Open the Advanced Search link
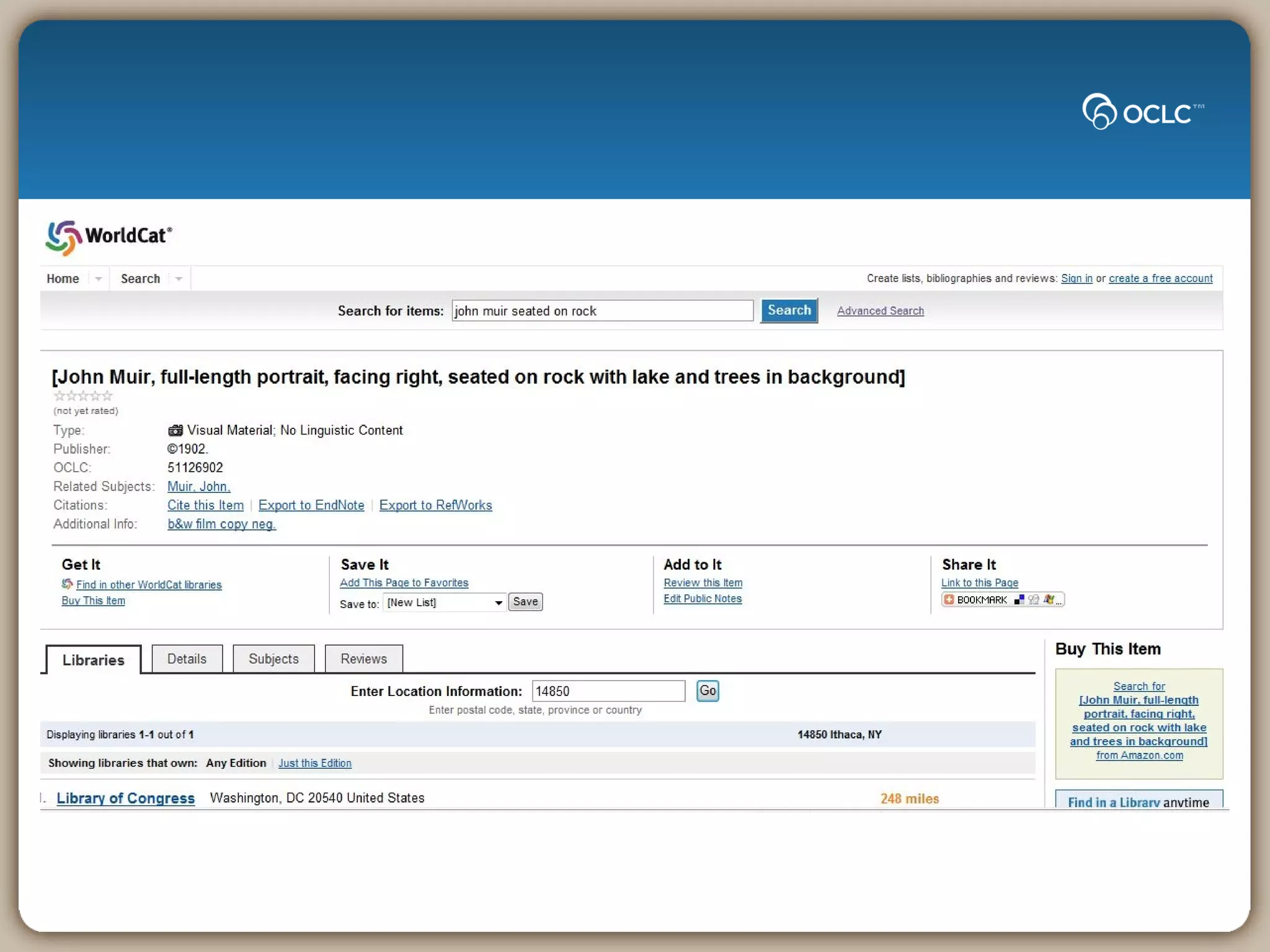The height and width of the screenshot is (952, 1270). click(x=880, y=311)
